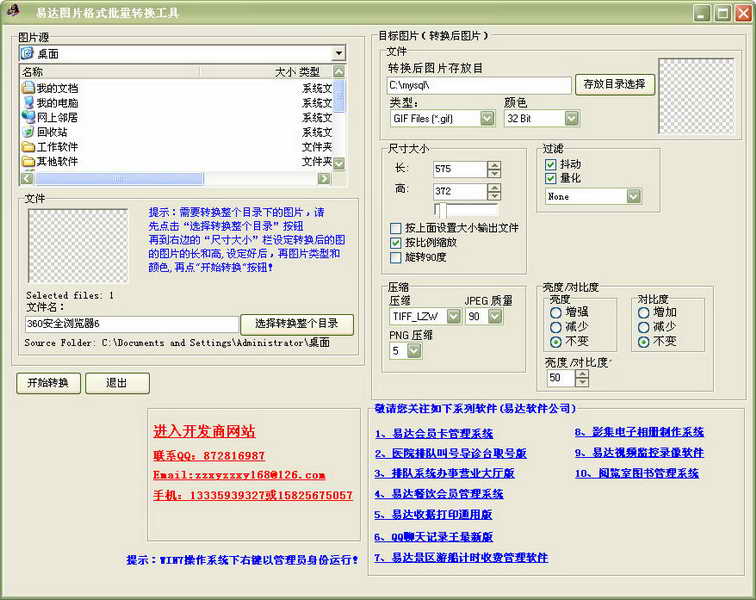Screen dimensions: 756x600
Task: Select contrast 不变 radio button
Action: pyautogui.click(x=643, y=342)
